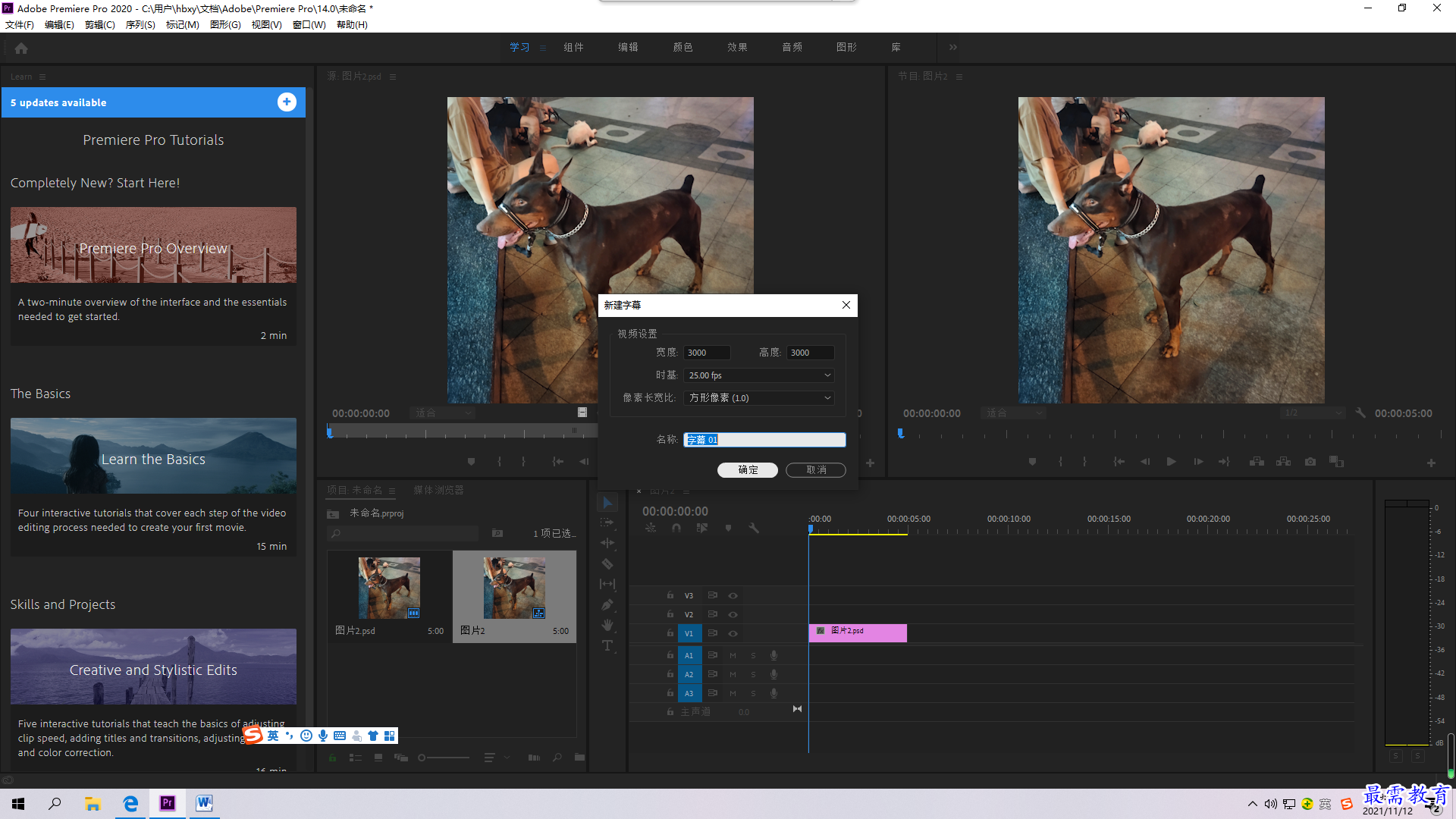Select the 图片2.psd thumbnail in project panel

[389, 588]
